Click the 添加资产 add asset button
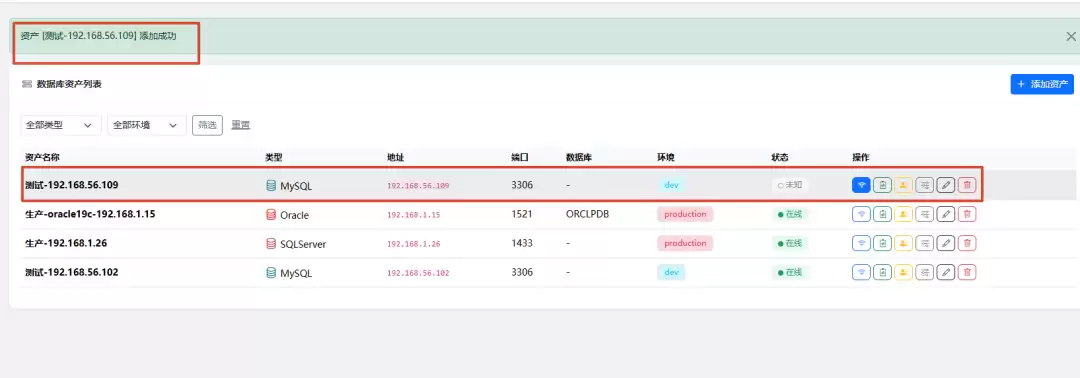 tap(1042, 85)
